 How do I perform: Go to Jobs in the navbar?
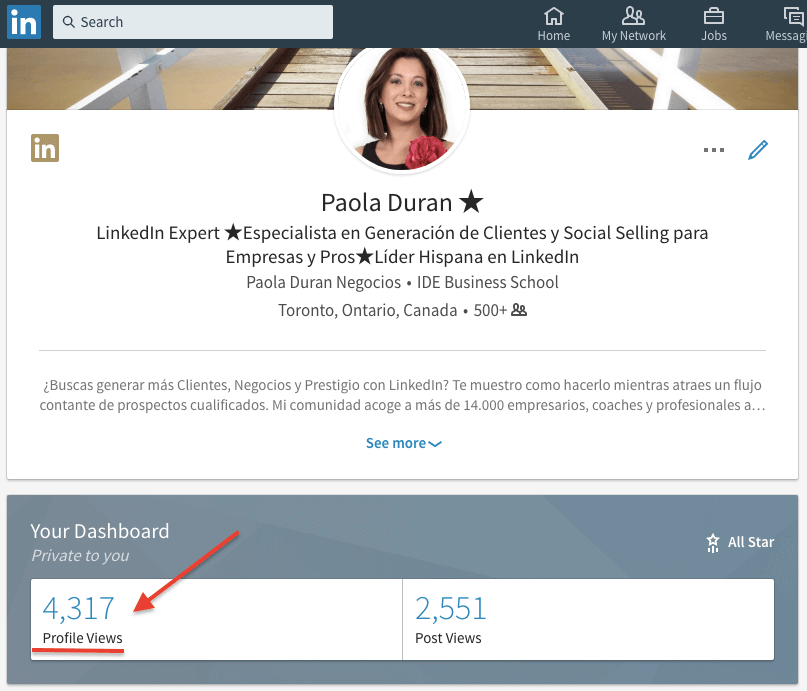coord(714,24)
